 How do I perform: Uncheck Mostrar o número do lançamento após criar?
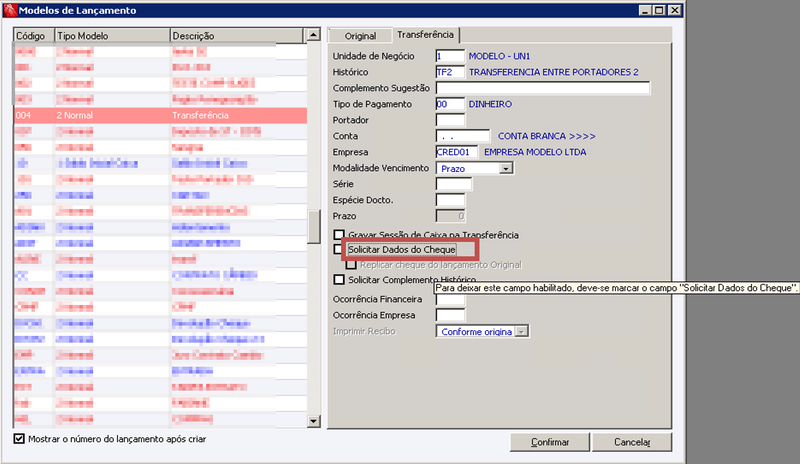[x=19, y=439]
